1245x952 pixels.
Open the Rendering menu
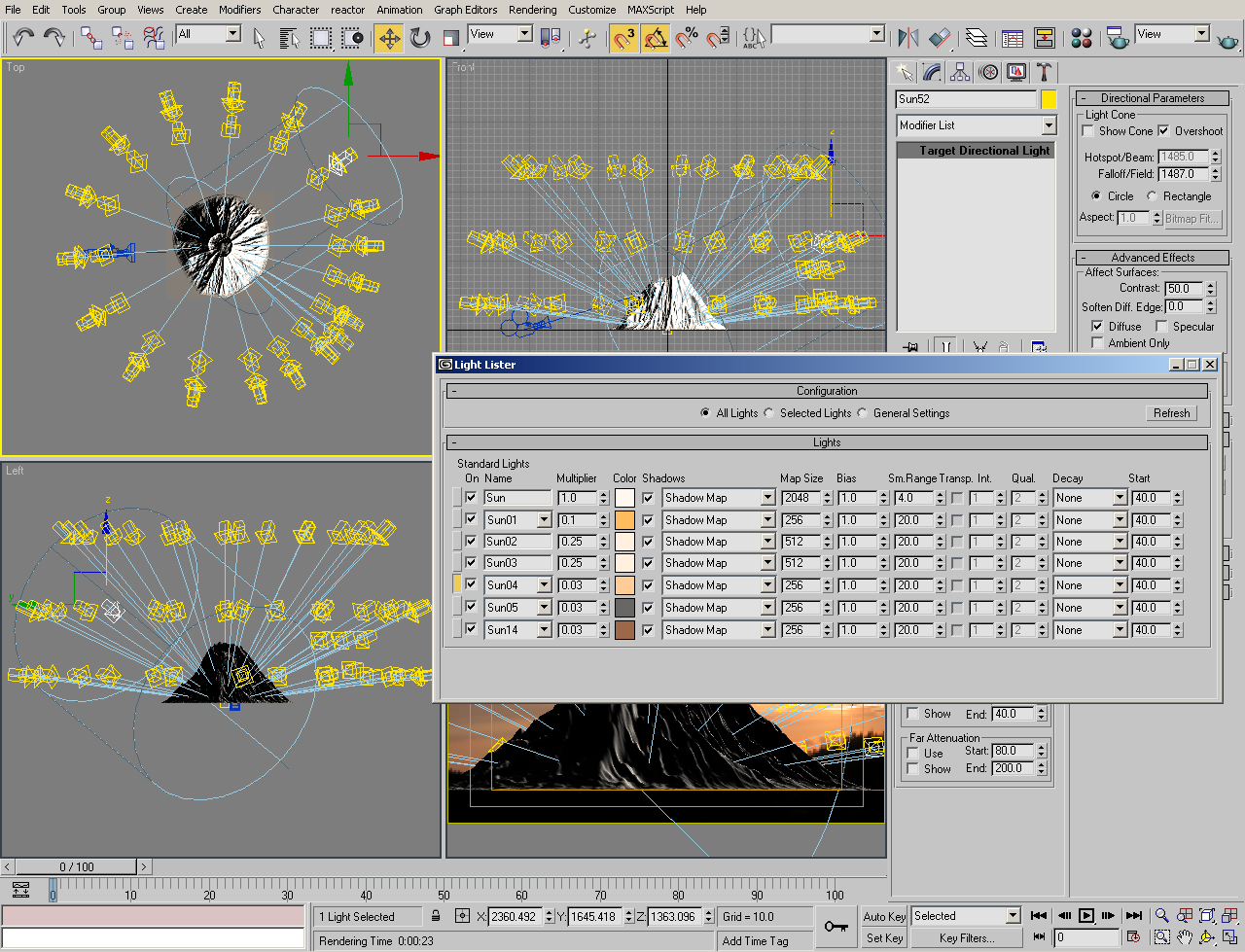click(533, 10)
